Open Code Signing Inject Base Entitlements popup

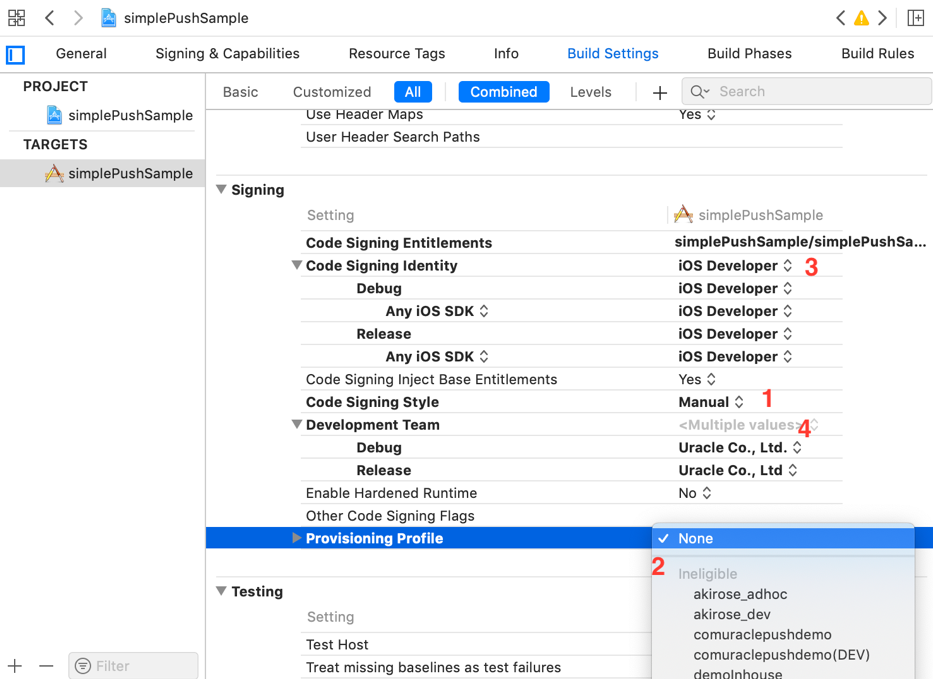point(697,380)
